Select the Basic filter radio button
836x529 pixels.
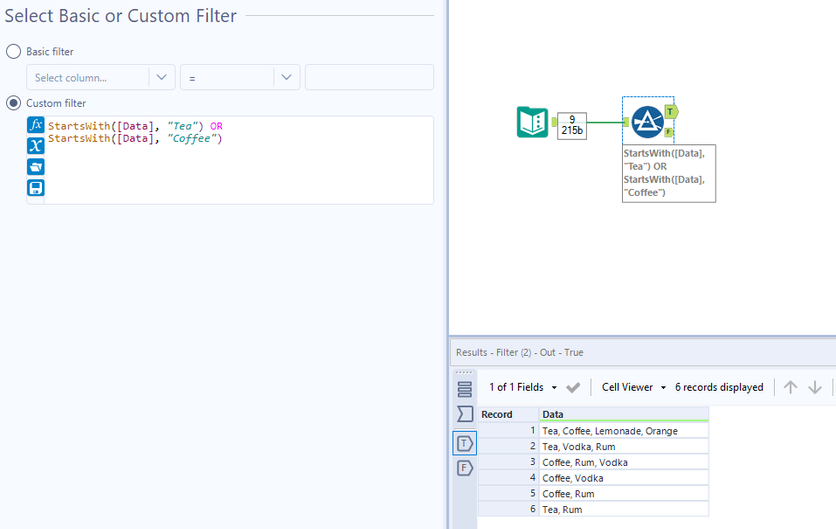pyautogui.click(x=13, y=52)
